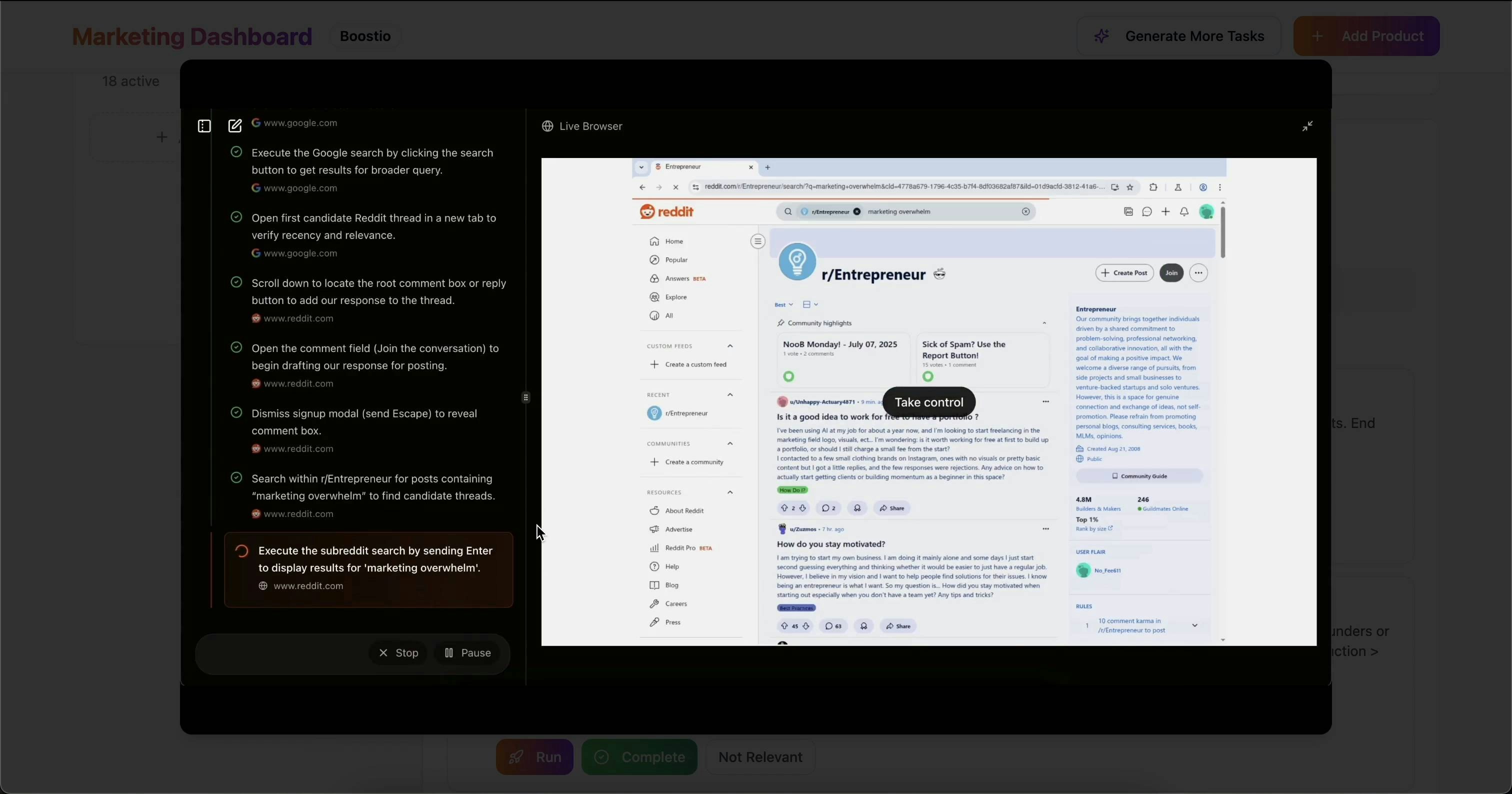Open the 63 comments on motivation post

pyautogui.click(x=833, y=626)
